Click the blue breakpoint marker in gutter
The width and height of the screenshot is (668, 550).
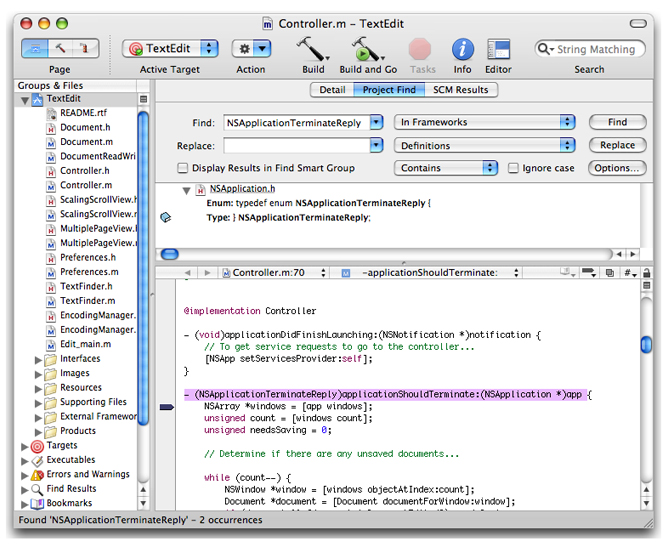point(167,407)
